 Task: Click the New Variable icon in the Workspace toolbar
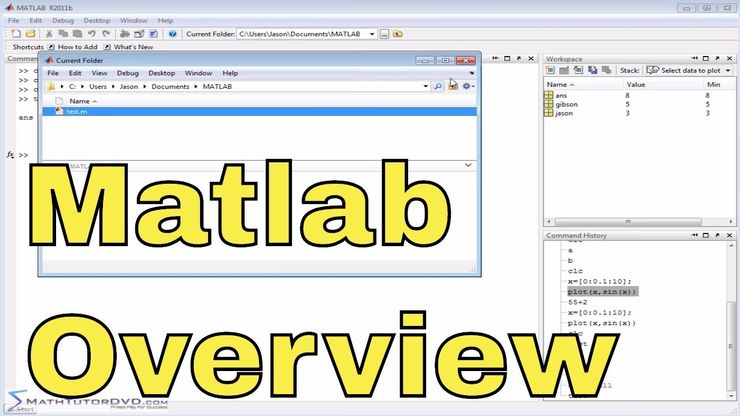551,70
